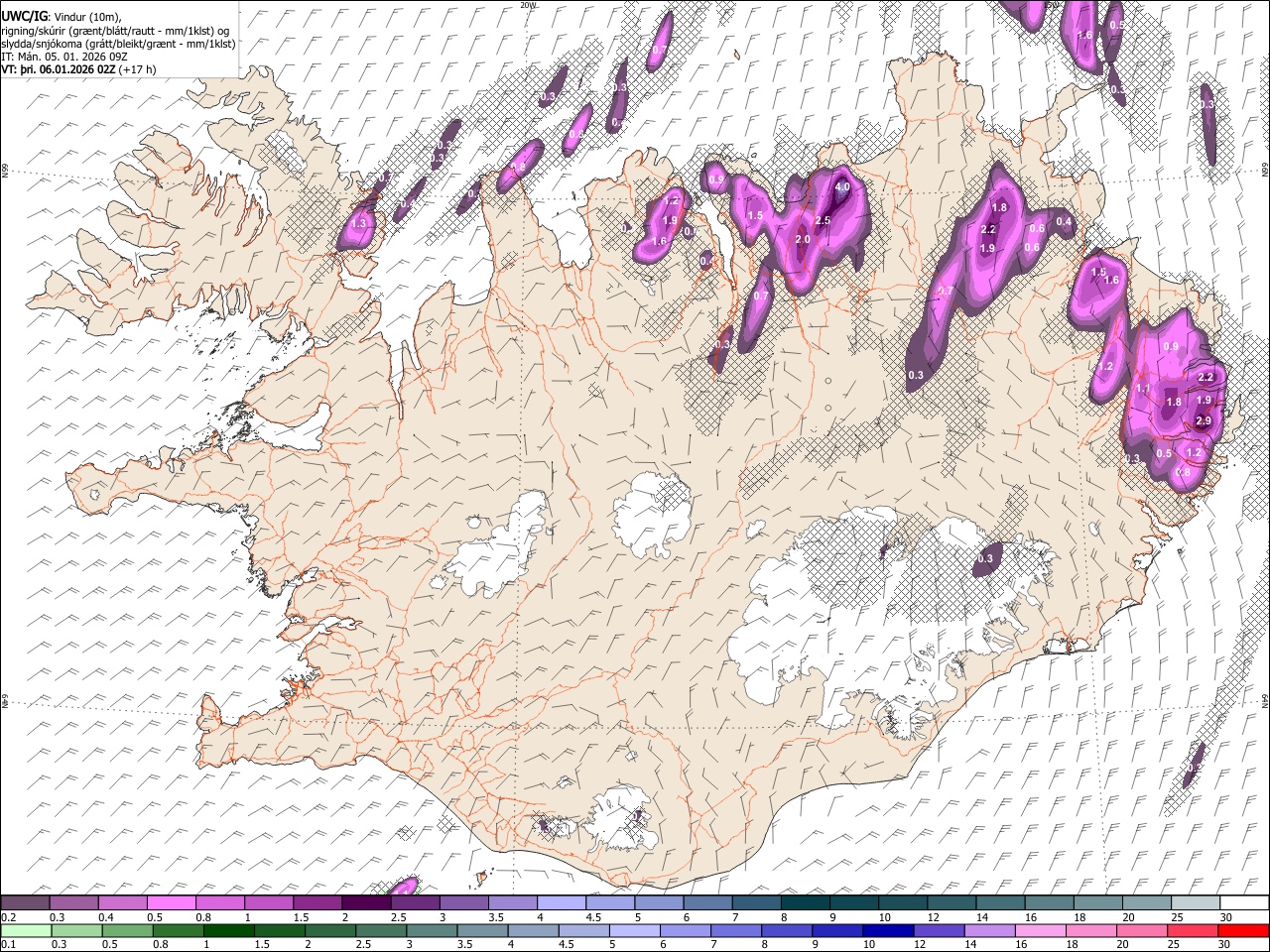Click the 1.3 label over the Westfjords
Screen dimensions: 1270x952
pos(359,224)
